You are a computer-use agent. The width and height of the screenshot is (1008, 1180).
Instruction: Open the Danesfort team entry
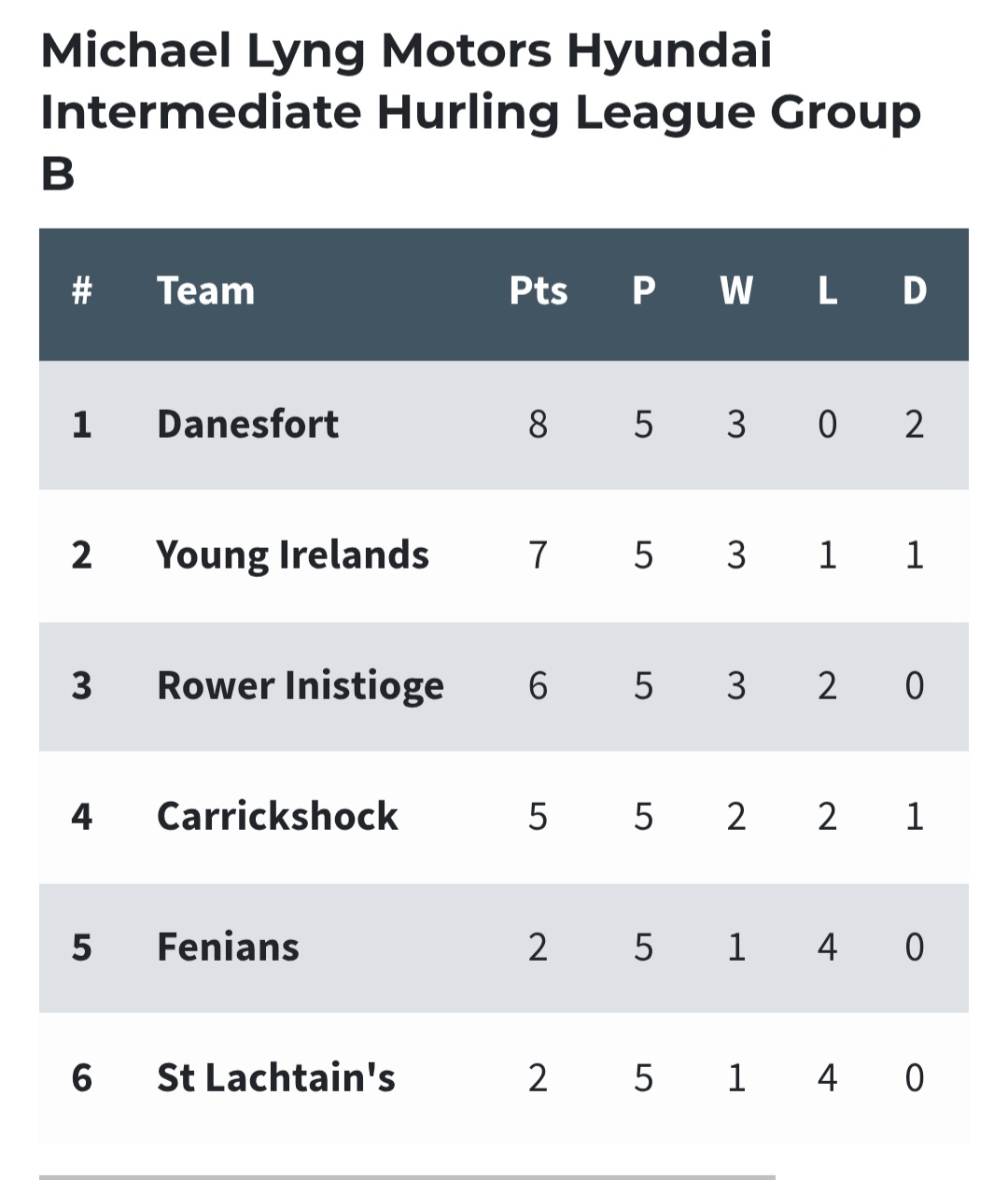pos(247,424)
